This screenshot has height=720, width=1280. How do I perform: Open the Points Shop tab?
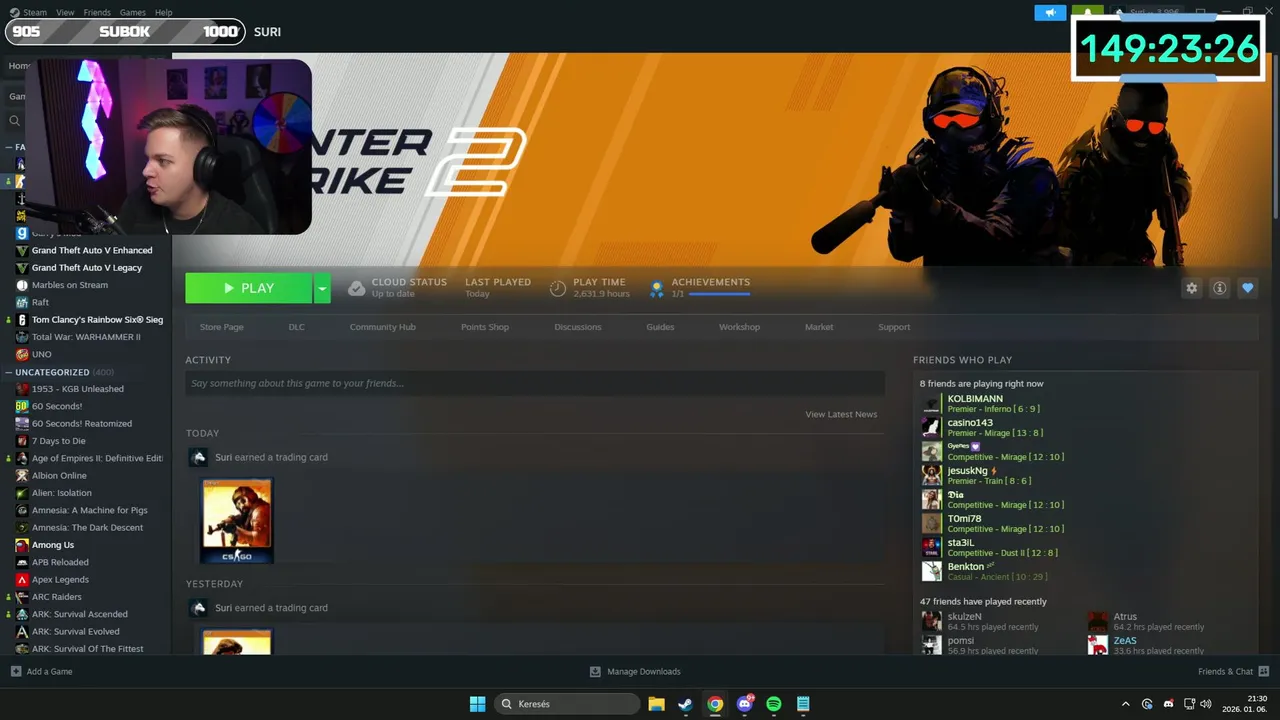[485, 327]
